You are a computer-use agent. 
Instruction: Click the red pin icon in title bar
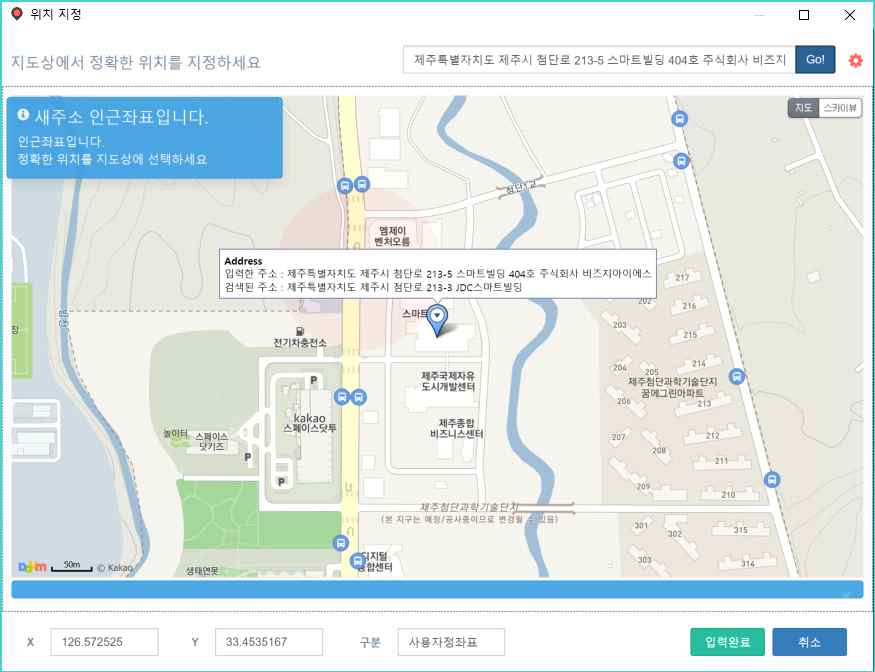17,14
